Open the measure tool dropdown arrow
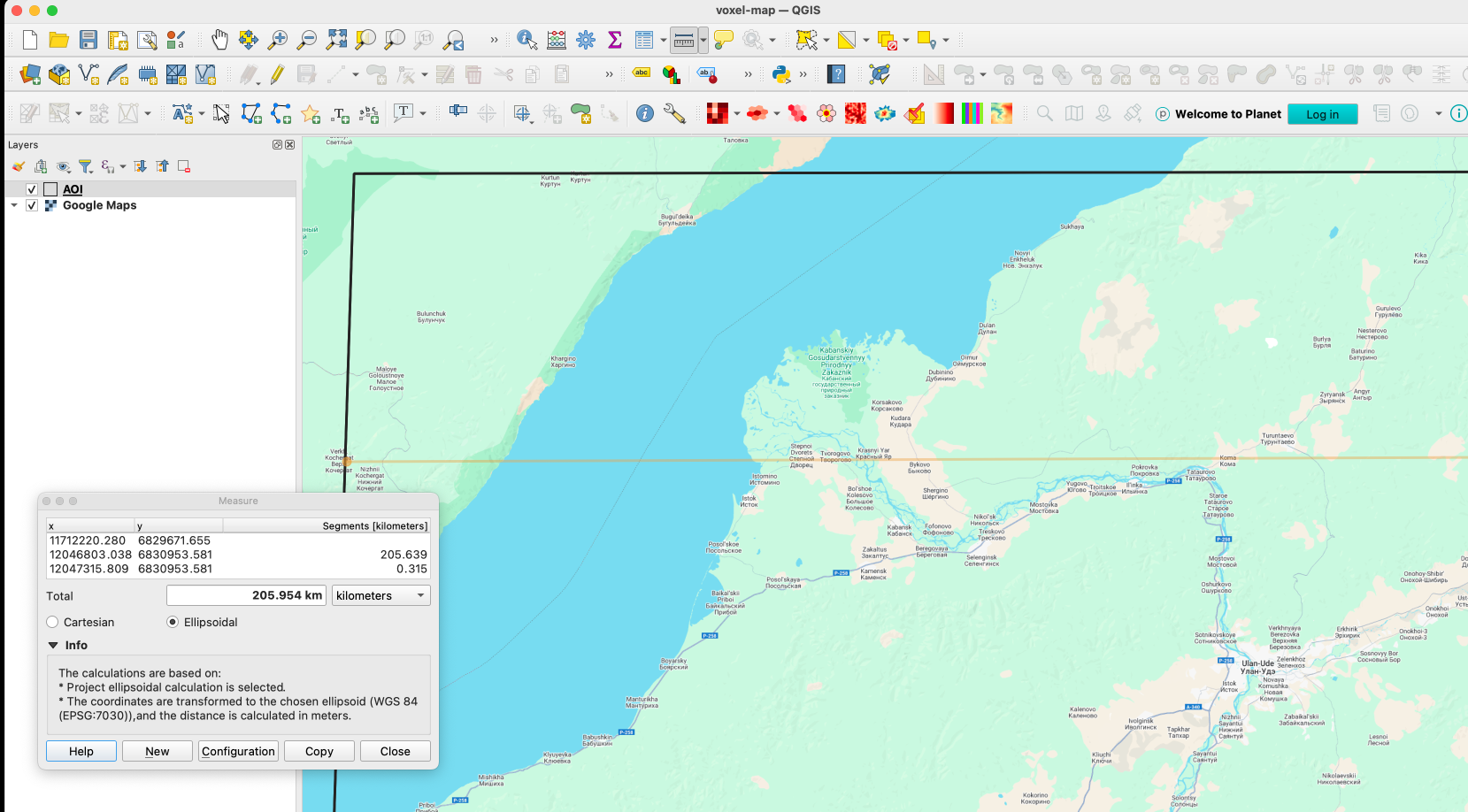Image resolution: width=1468 pixels, height=812 pixels. pos(703,40)
